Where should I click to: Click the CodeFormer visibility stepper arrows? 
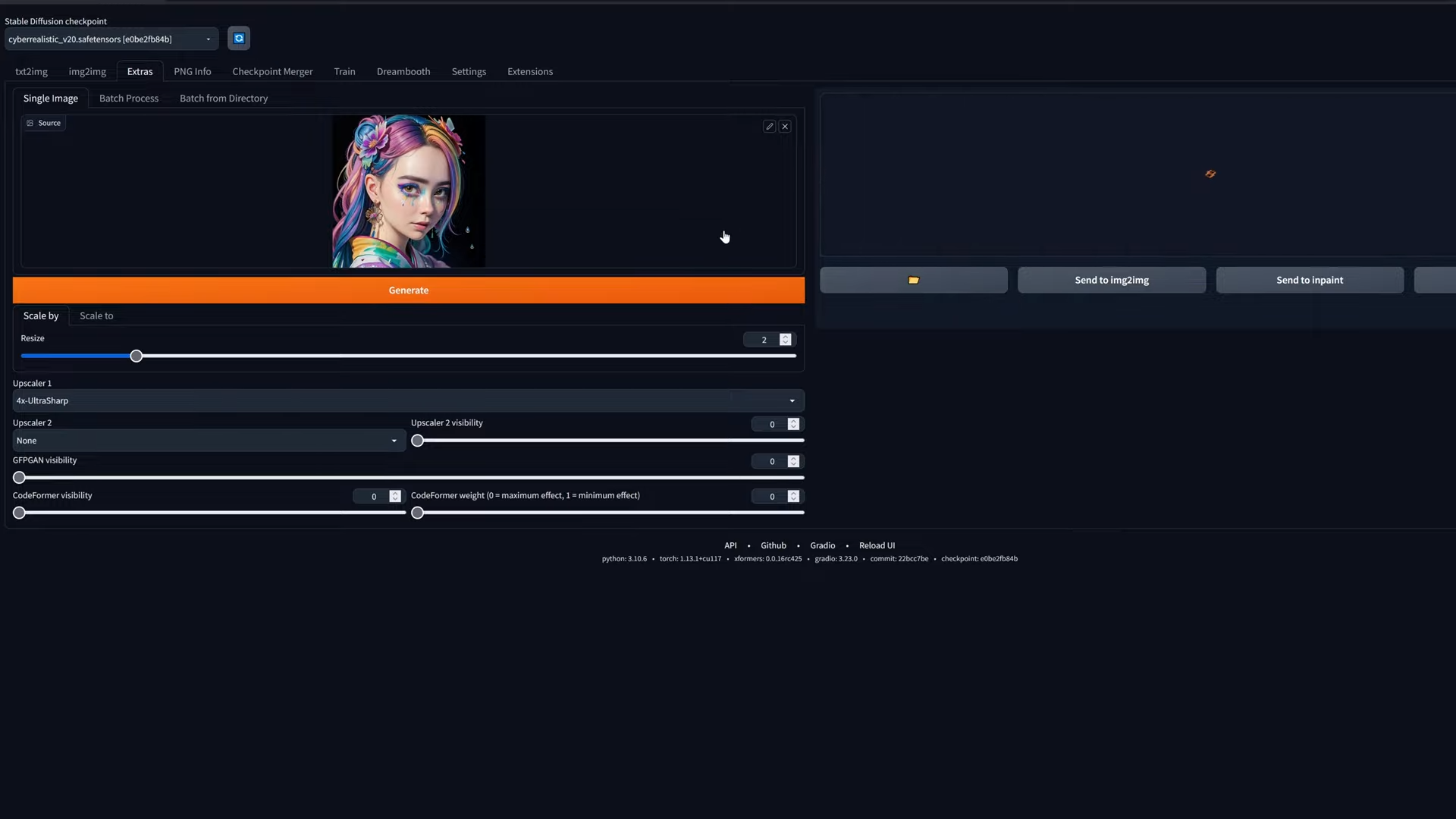395,496
